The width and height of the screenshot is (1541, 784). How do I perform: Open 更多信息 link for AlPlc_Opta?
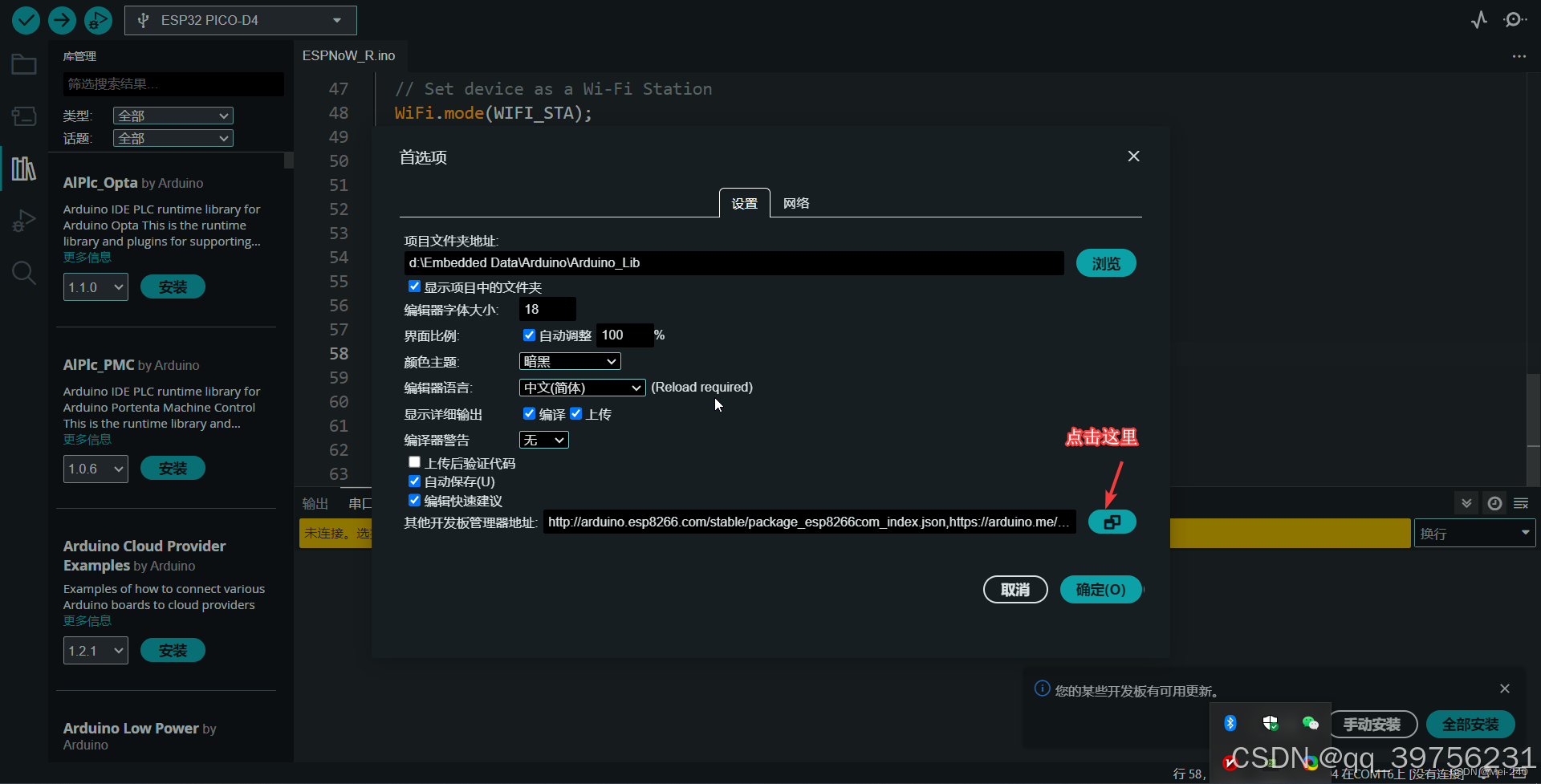[x=87, y=258]
